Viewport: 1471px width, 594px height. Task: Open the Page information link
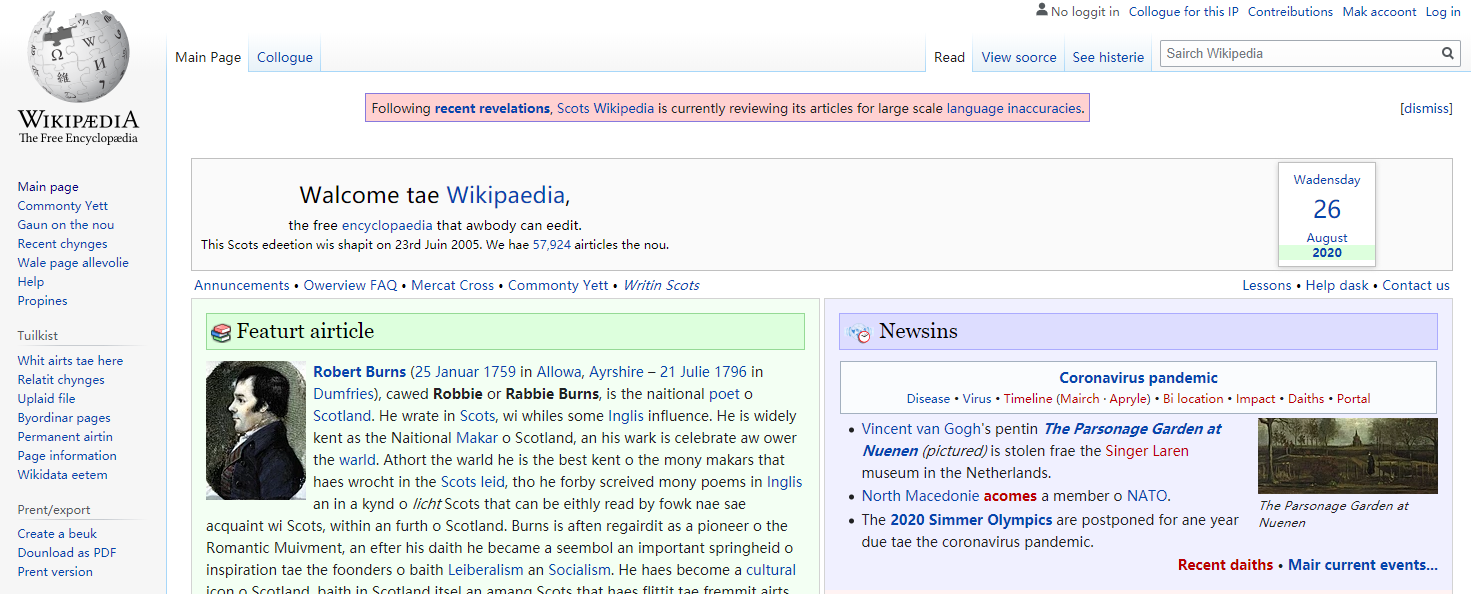(x=67, y=456)
